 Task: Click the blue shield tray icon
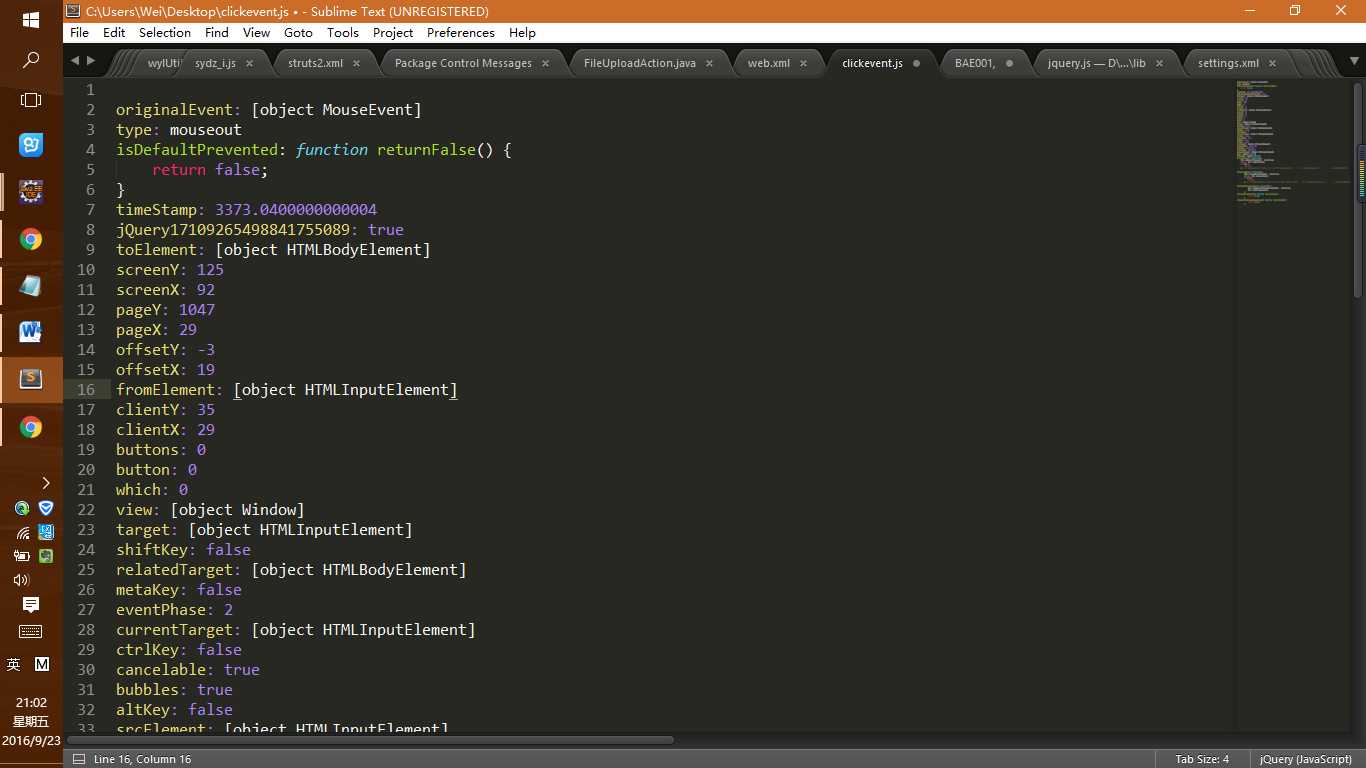[46, 508]
